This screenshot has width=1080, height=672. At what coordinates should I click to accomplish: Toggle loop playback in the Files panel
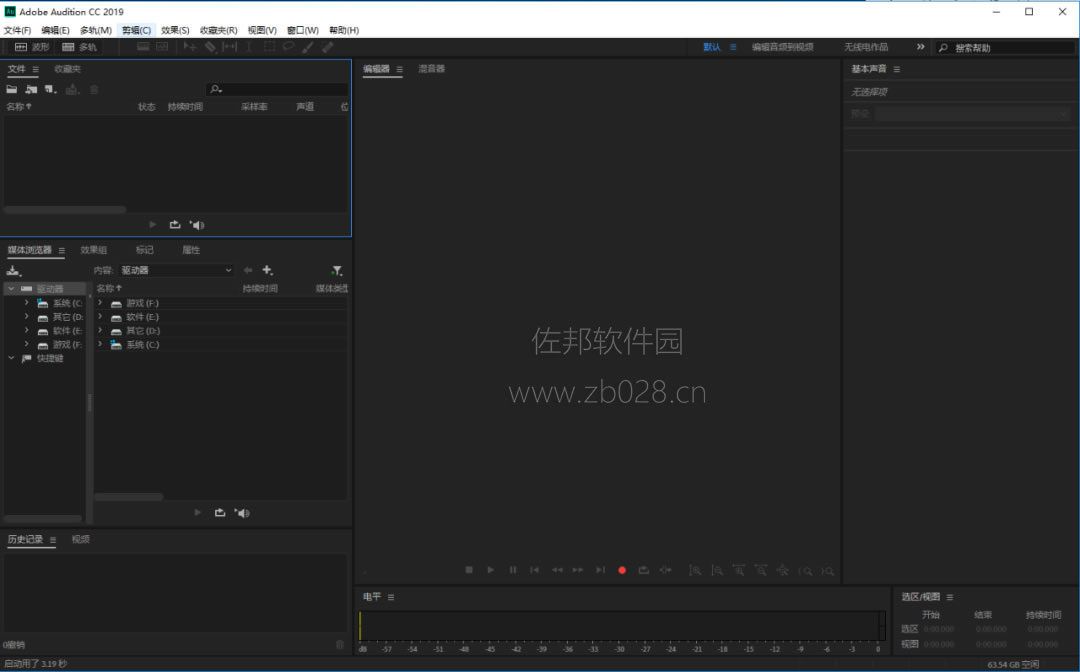point(175,224)
